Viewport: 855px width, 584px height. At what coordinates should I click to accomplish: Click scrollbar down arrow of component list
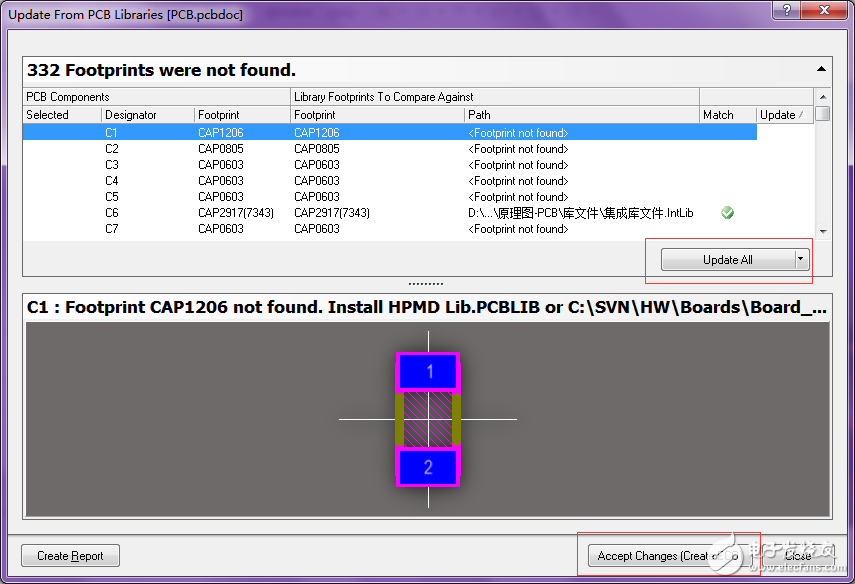(823, 231)
